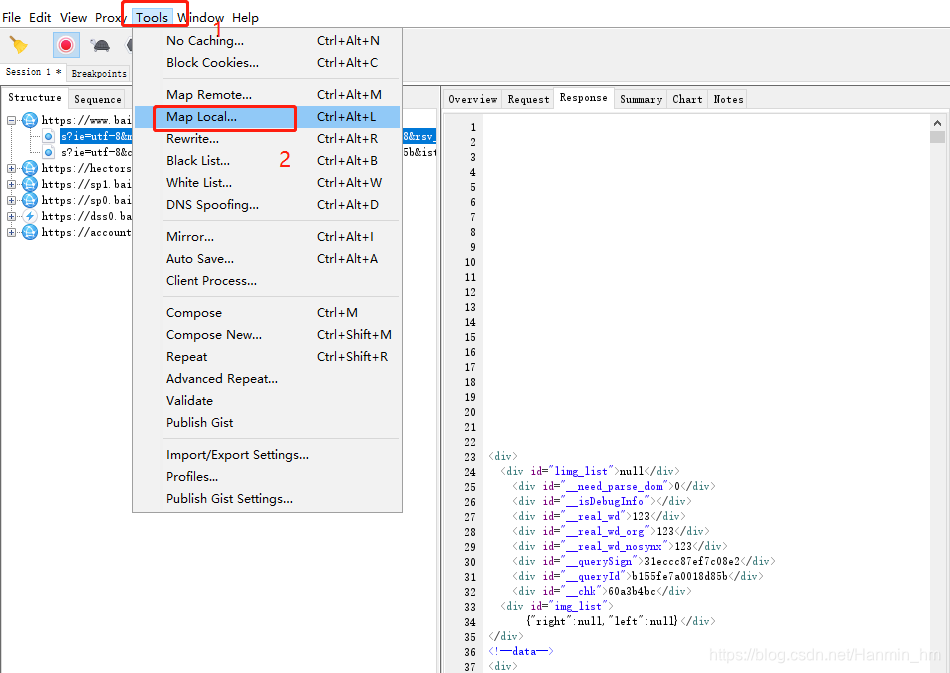Screen dimensions: 950x673
Task: Open Import/Export Settings...
Action: tap(267, 455)
